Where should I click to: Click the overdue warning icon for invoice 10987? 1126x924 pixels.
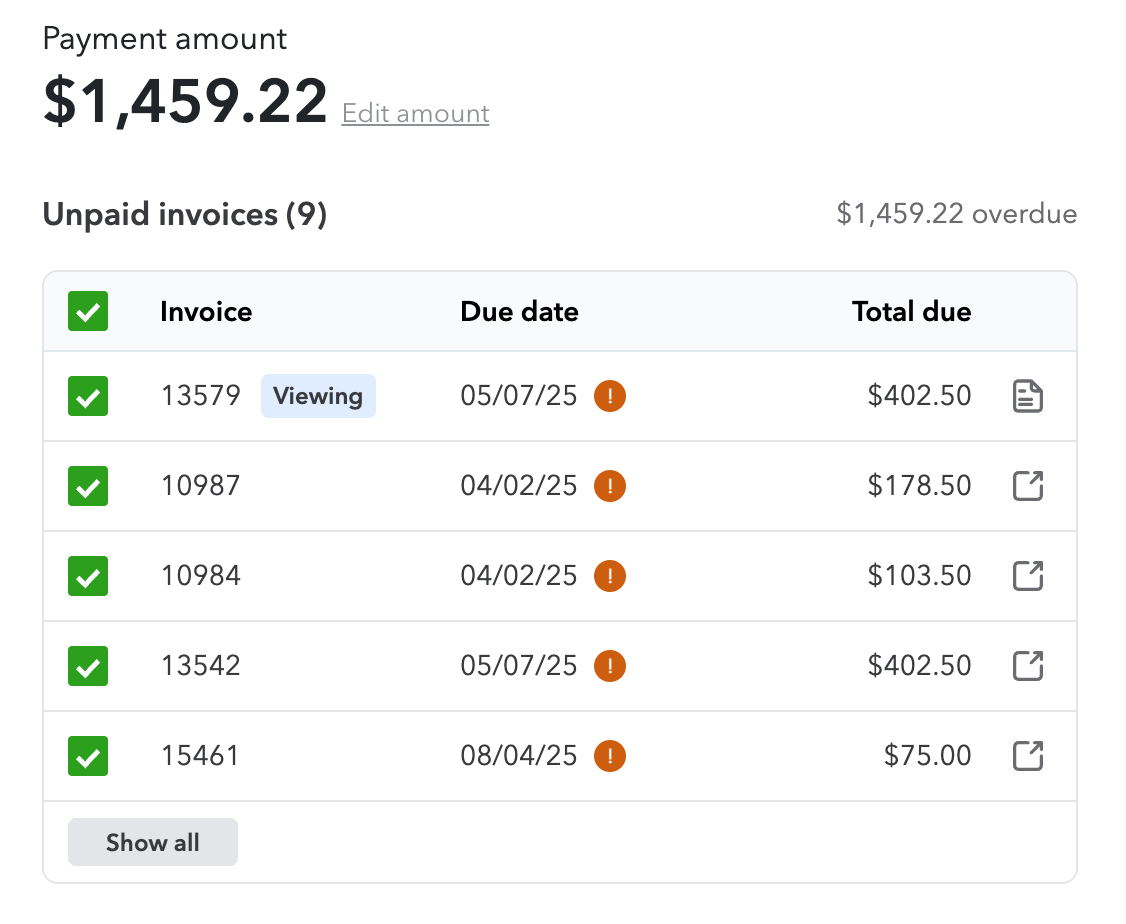pos(610,486)
